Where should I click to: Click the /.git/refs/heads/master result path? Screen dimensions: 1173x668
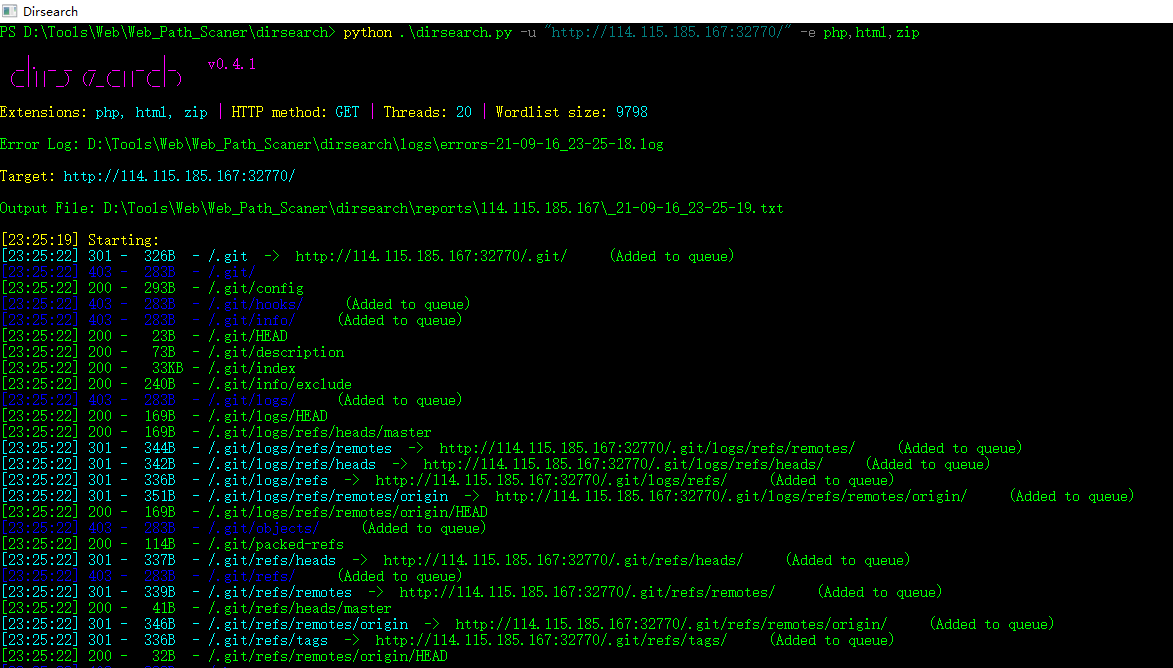(x=300, y=608)
